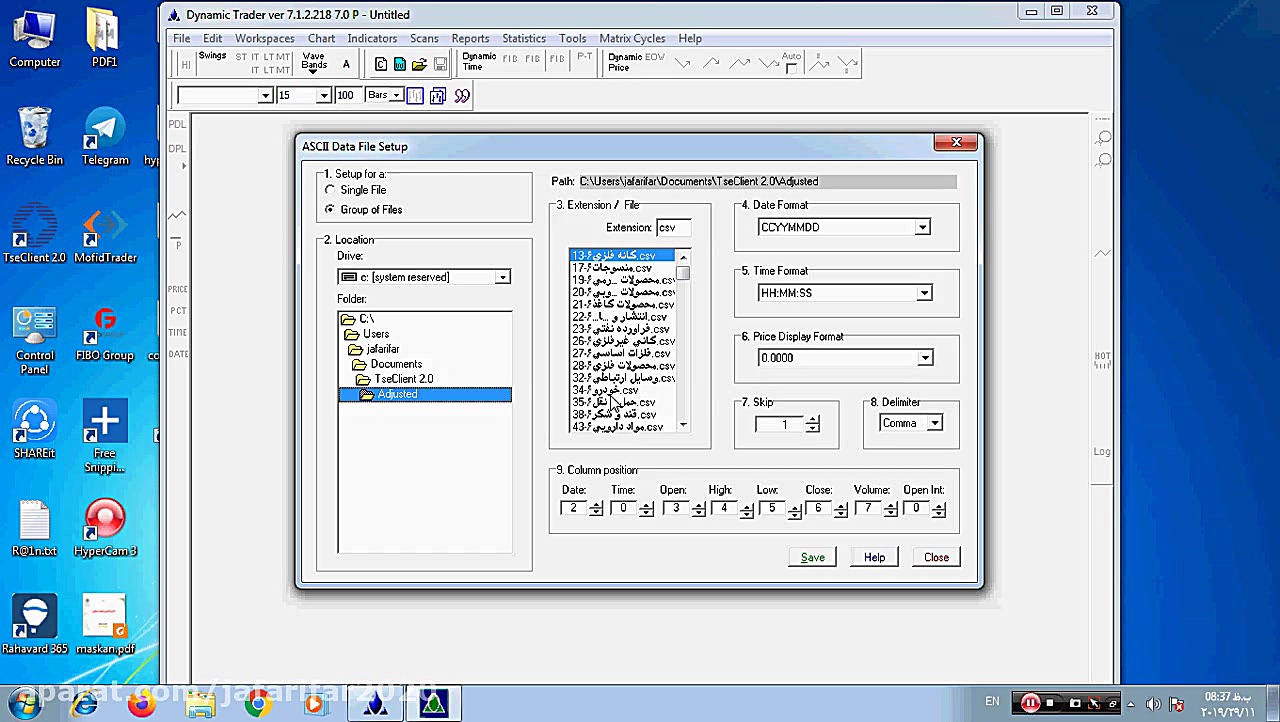Toggle the Auto checkbox in toolbar
This screenshot has height=722, width=1280.
pyautogui.click(x=791, y=69)
